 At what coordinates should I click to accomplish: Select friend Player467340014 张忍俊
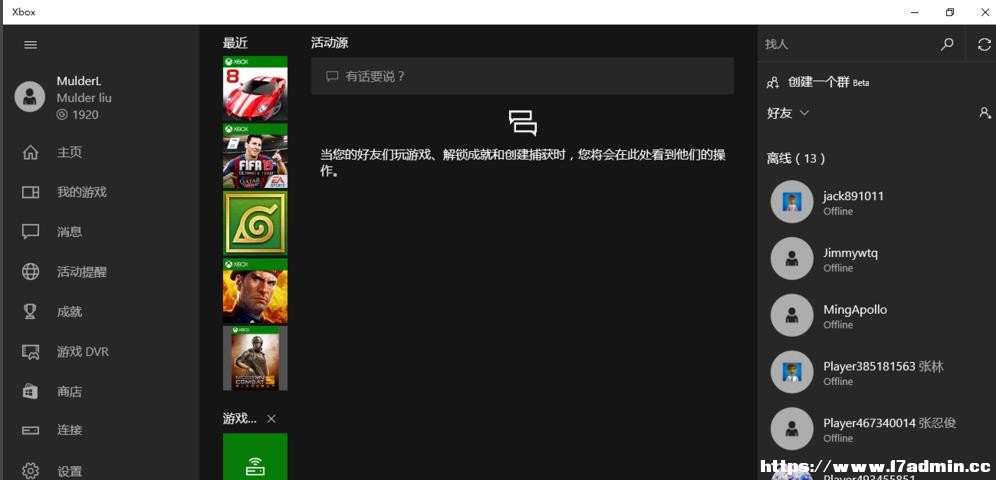[x=890, y=423]
